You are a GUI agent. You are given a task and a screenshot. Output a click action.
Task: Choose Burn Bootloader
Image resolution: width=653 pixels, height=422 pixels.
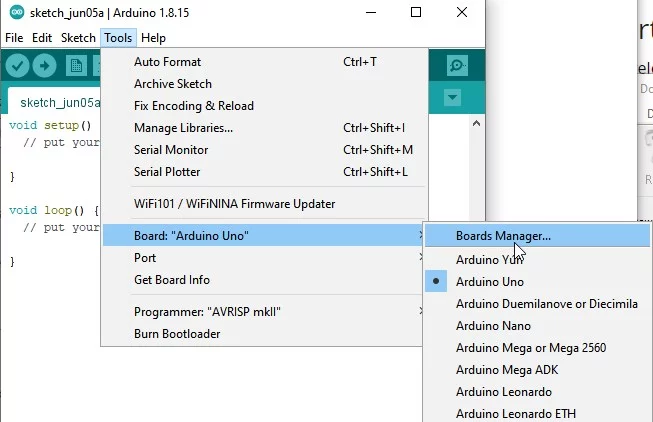[x=263, y=334]
